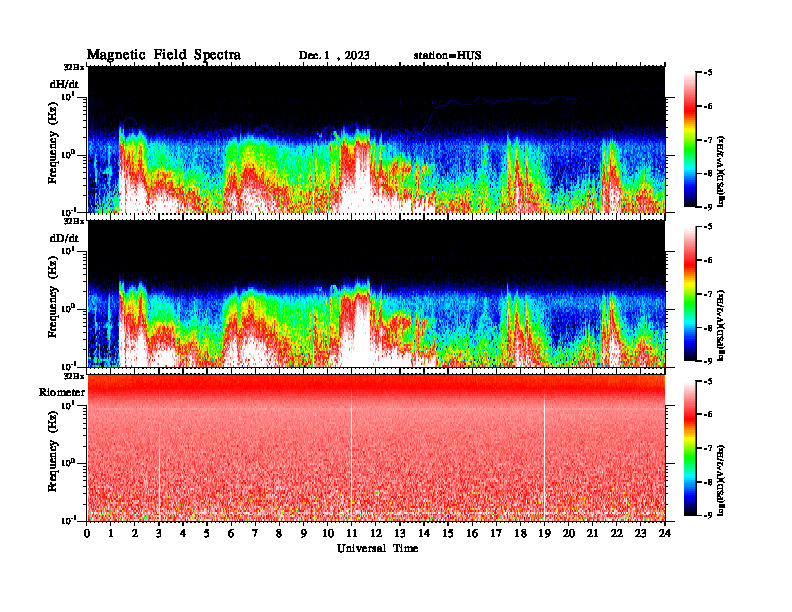The width and height of the screenshot is (792, 612).
Task: Click the hour 15 tick label
Action: coord(448,533)
